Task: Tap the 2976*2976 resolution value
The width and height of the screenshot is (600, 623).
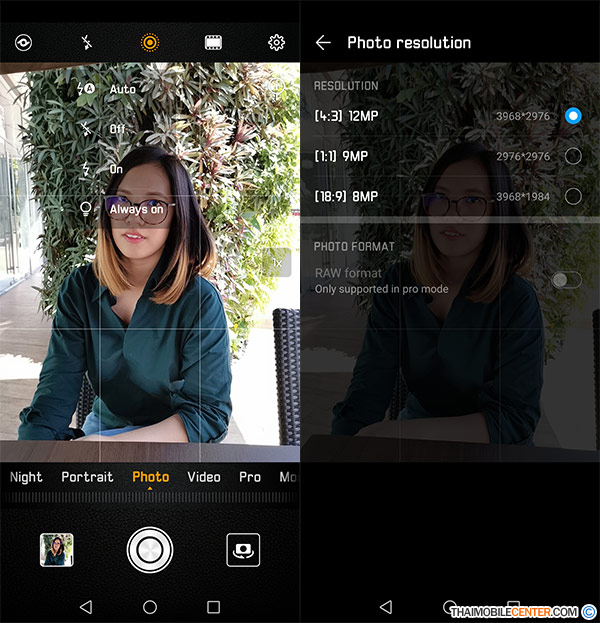Action: coord(523,156)
